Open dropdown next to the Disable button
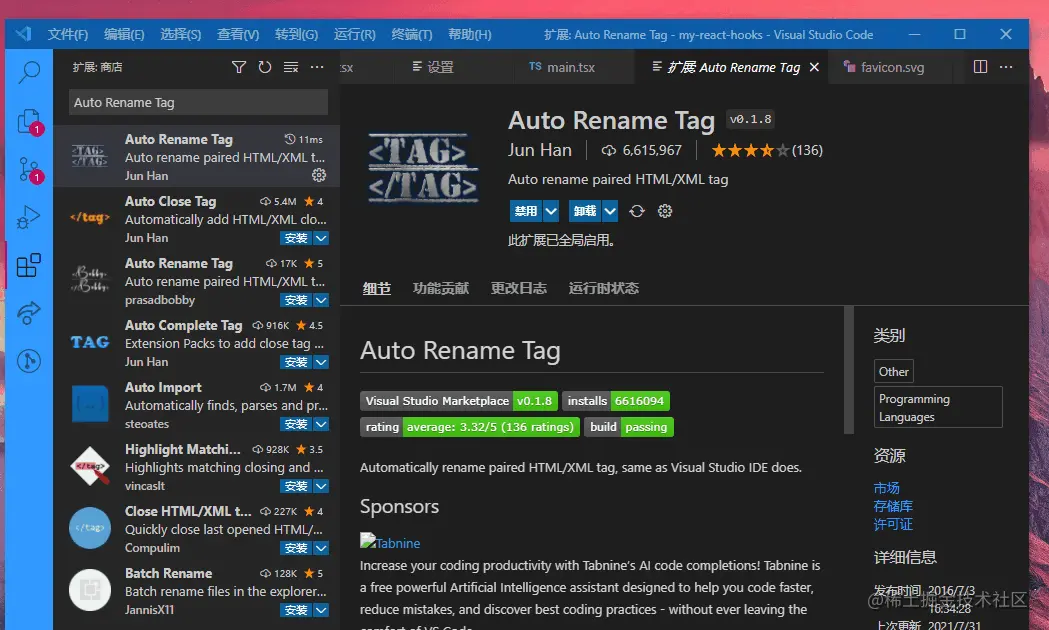 tap(551, 211)
